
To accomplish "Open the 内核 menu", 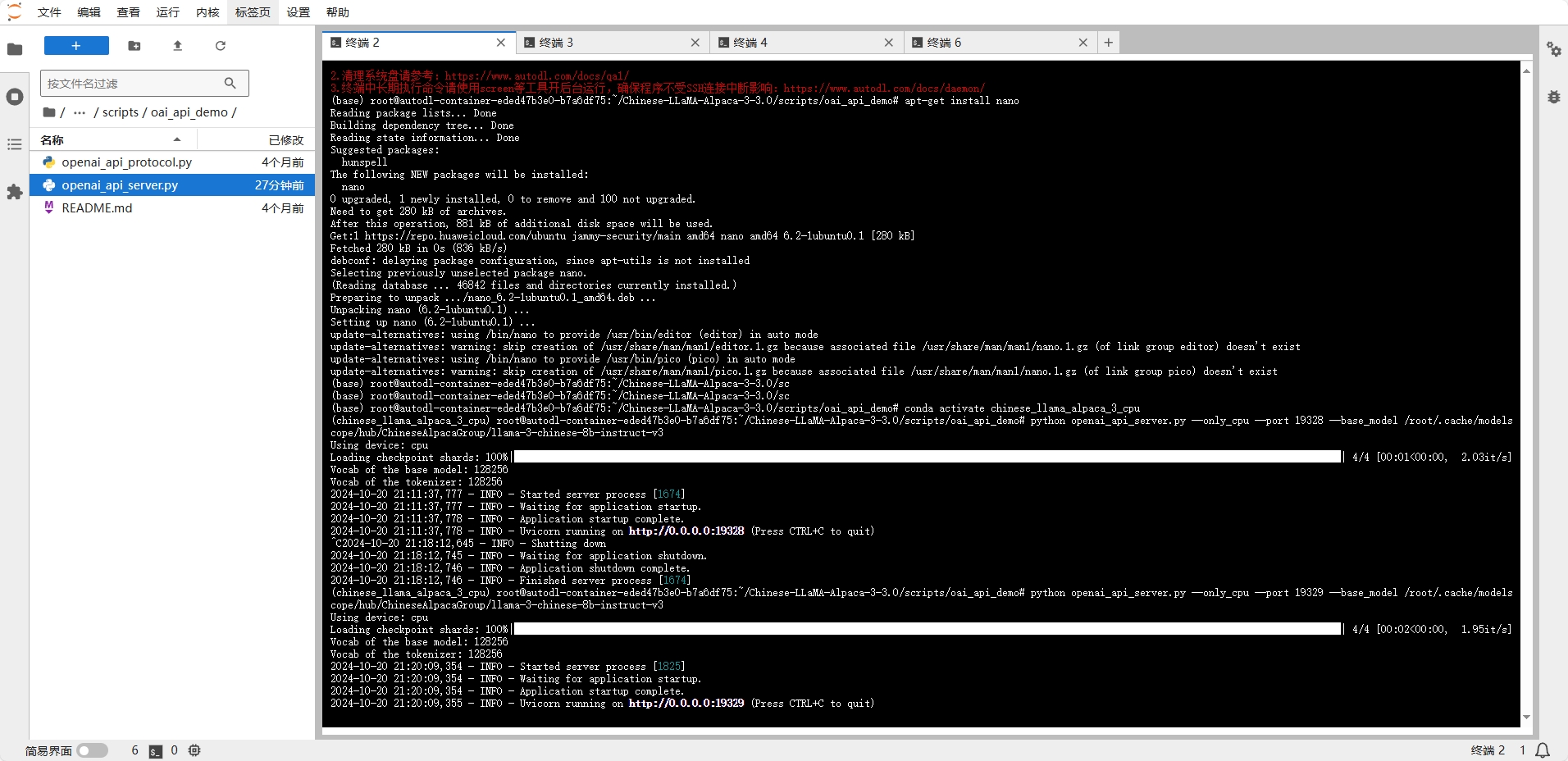I will coord(207,12).
